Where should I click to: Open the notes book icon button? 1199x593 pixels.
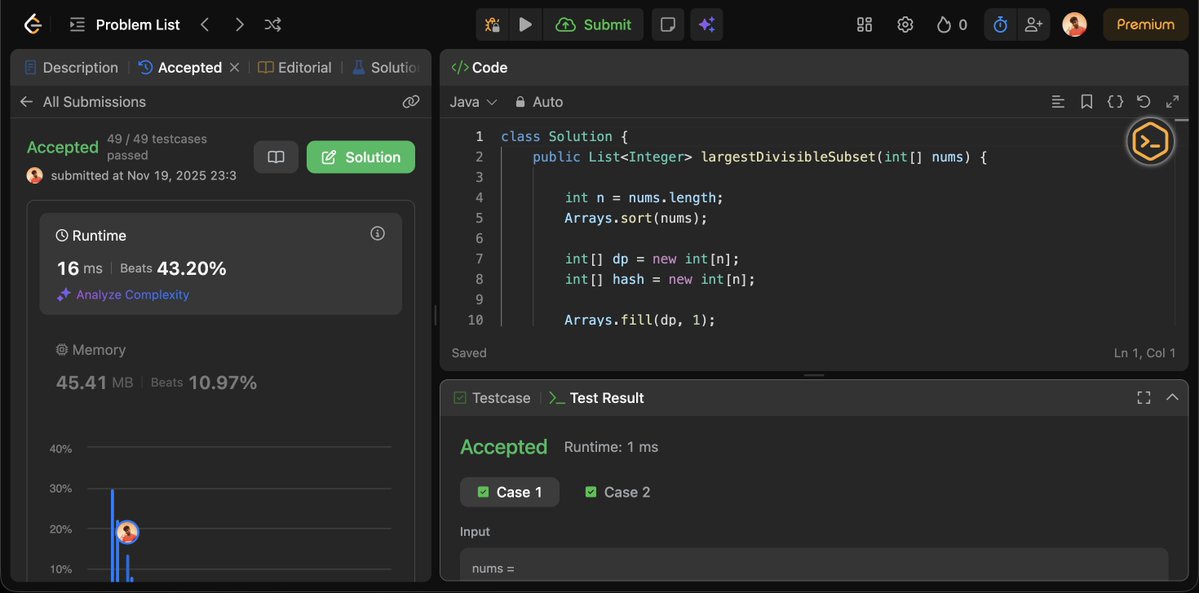[276, 157]
